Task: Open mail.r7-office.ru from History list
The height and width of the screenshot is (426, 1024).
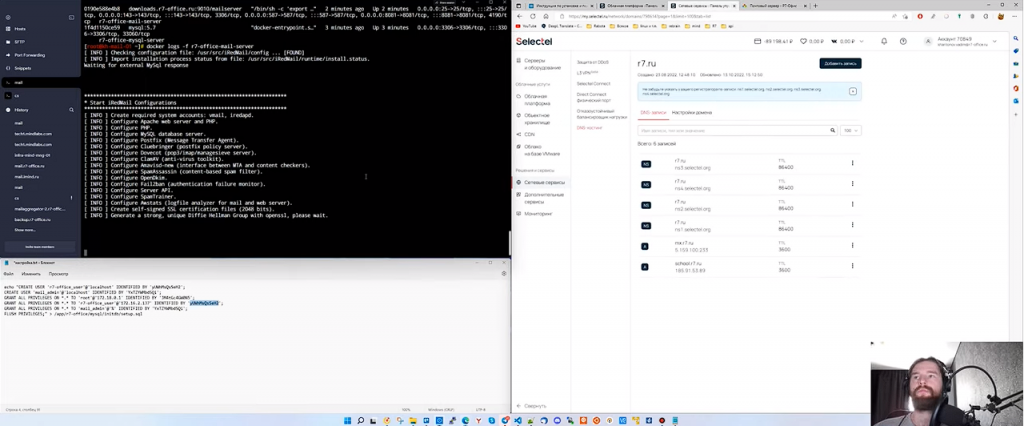Action: [29, 166]
